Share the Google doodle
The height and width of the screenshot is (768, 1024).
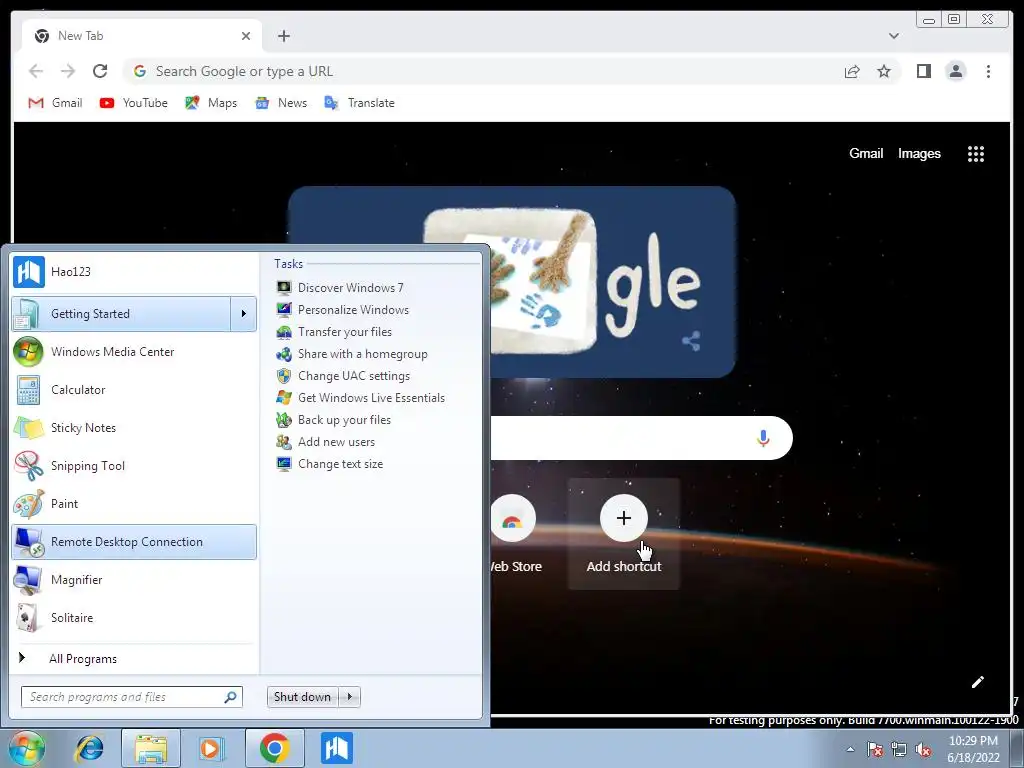point(691,341)
